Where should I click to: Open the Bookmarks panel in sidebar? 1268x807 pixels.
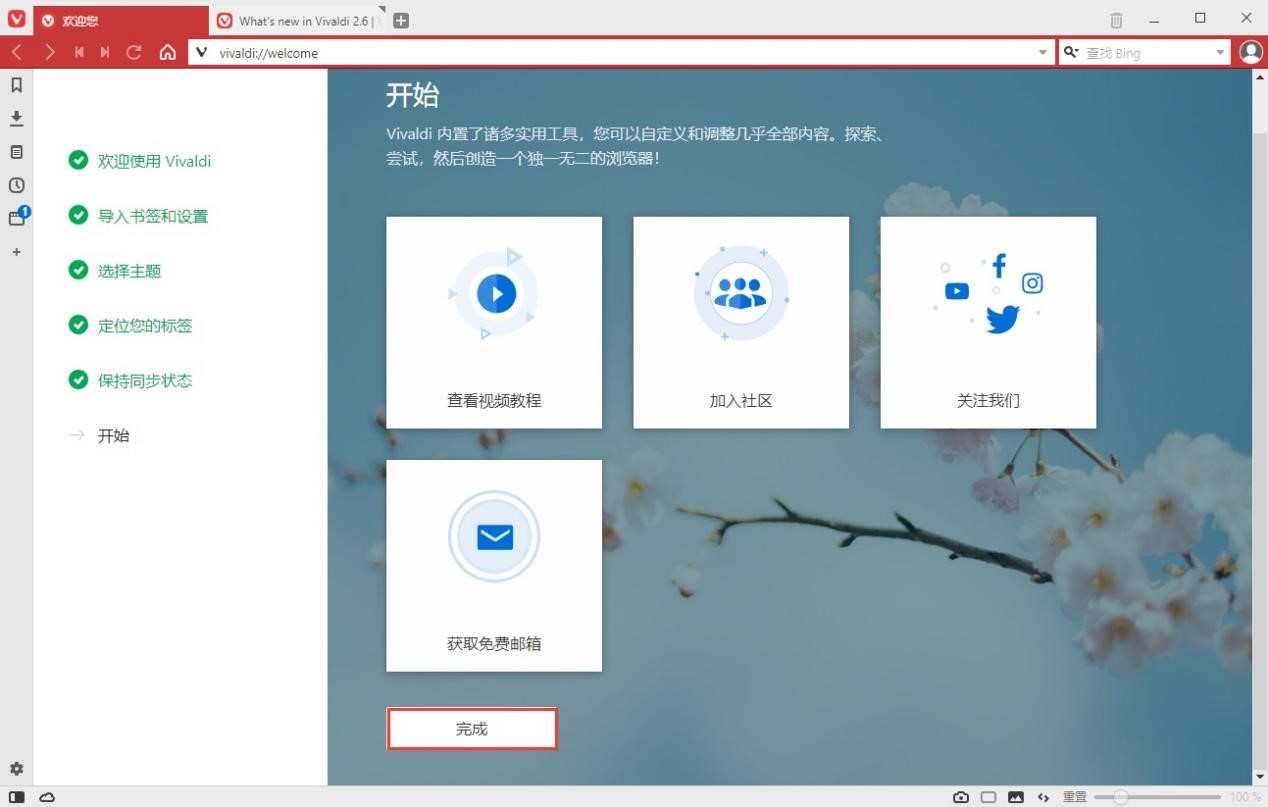click(16, 86)
